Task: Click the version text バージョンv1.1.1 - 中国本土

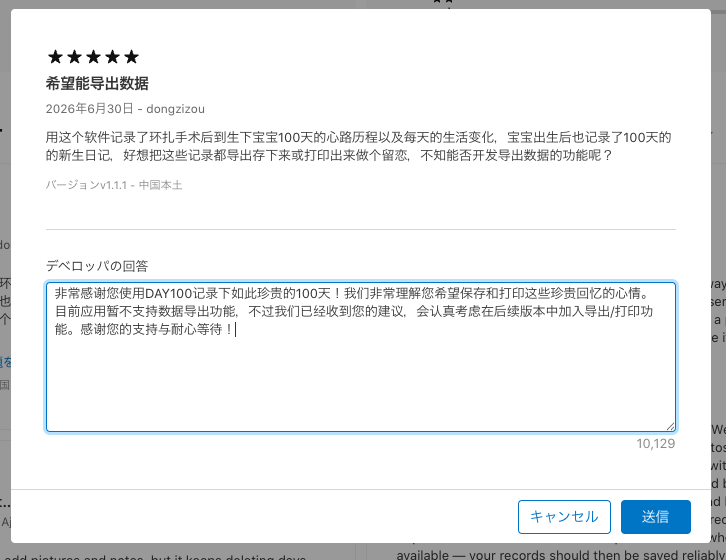Action: 114,185
